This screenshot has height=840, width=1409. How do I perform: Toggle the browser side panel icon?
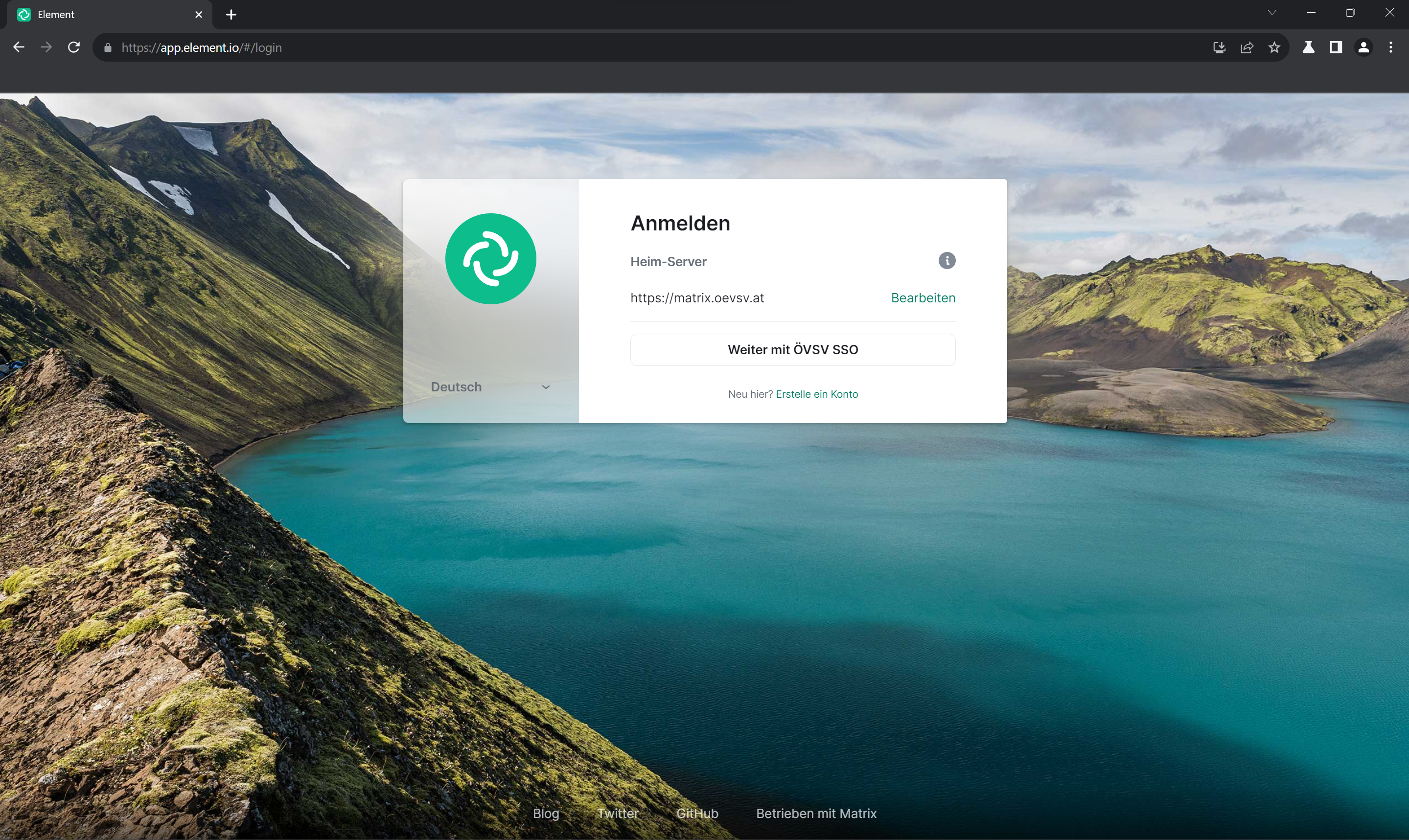(1336, 47)
